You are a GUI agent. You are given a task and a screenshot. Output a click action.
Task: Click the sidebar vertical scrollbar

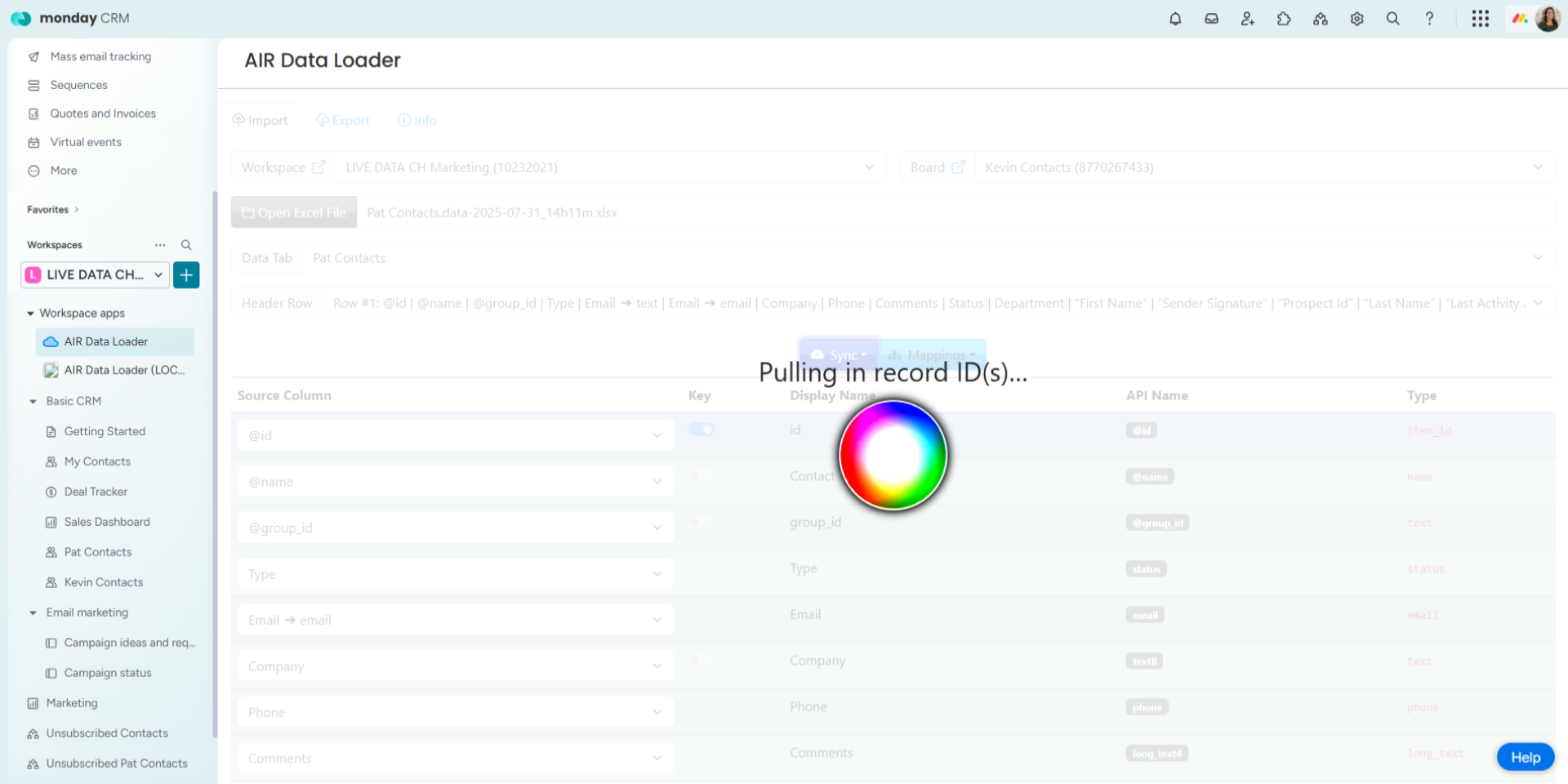[215, 464]
